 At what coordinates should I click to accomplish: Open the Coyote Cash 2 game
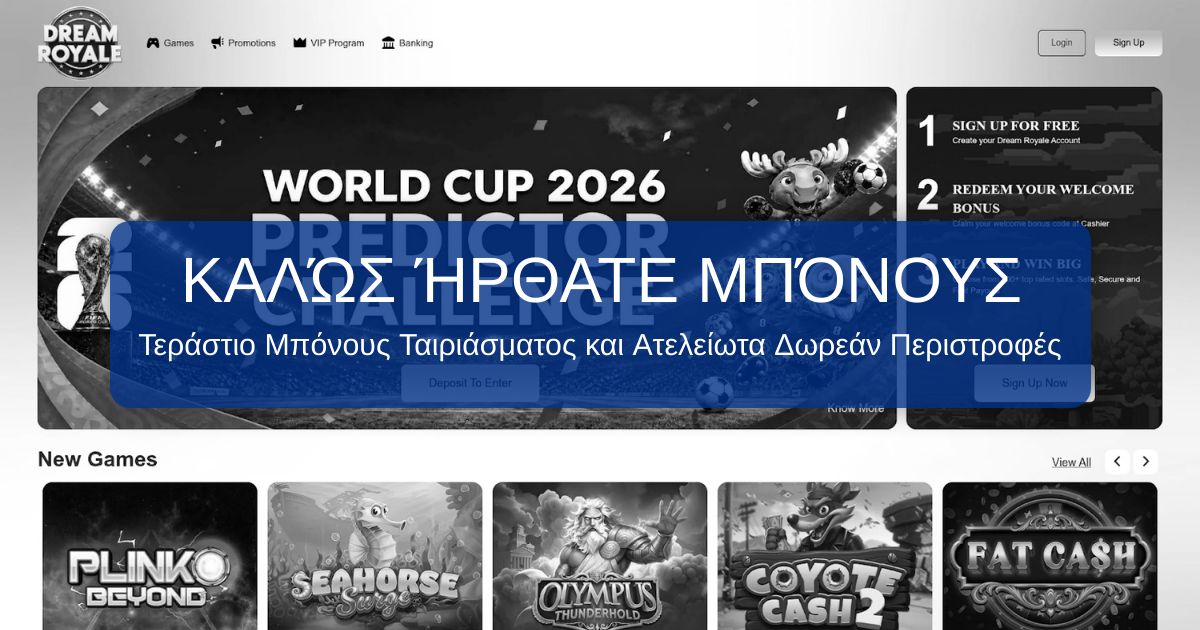pyautogui.click(x=825, y=556)
